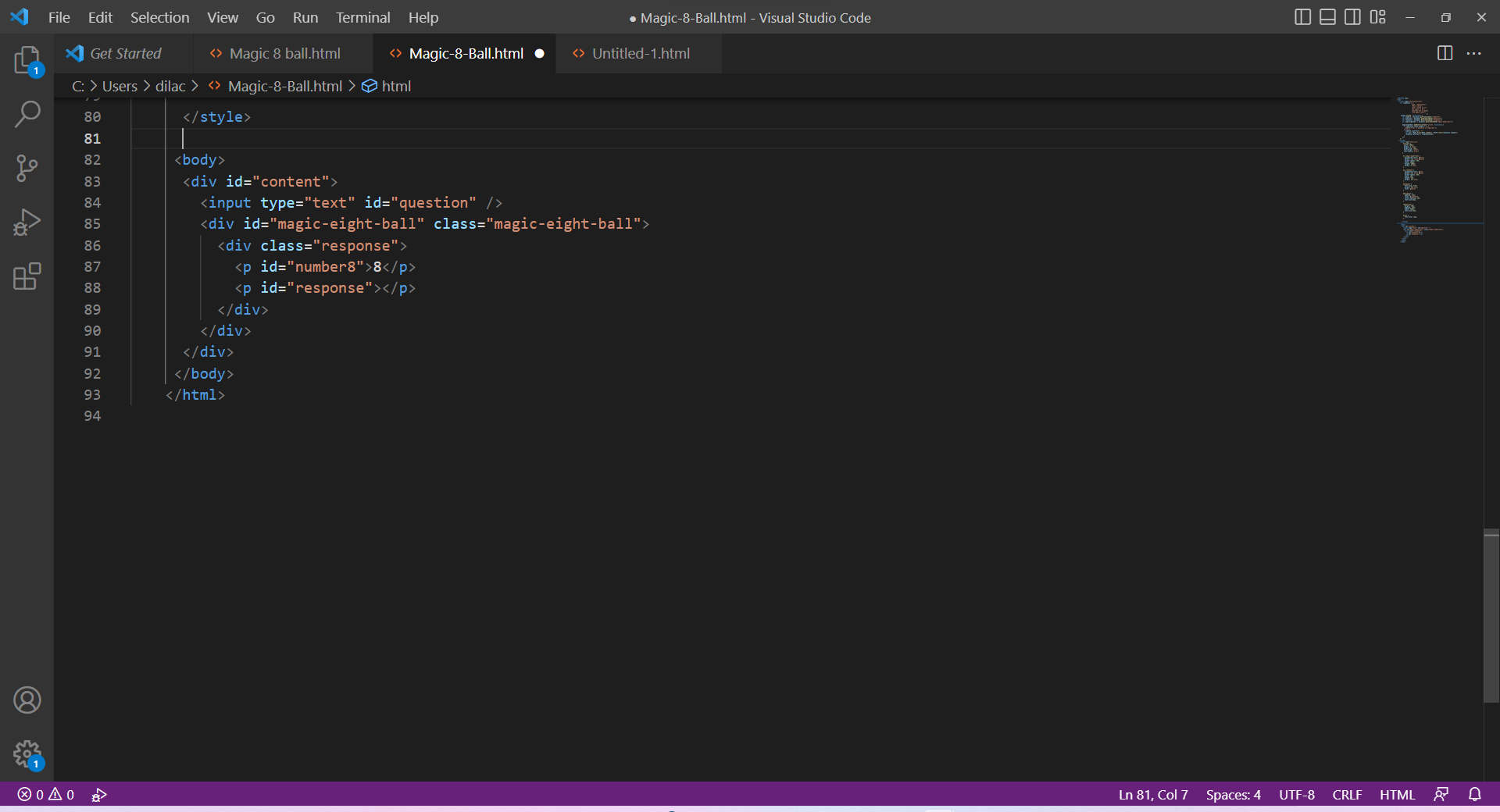Open the Run and Debug view
1500x812 pixels.
(x=27, y=222)
